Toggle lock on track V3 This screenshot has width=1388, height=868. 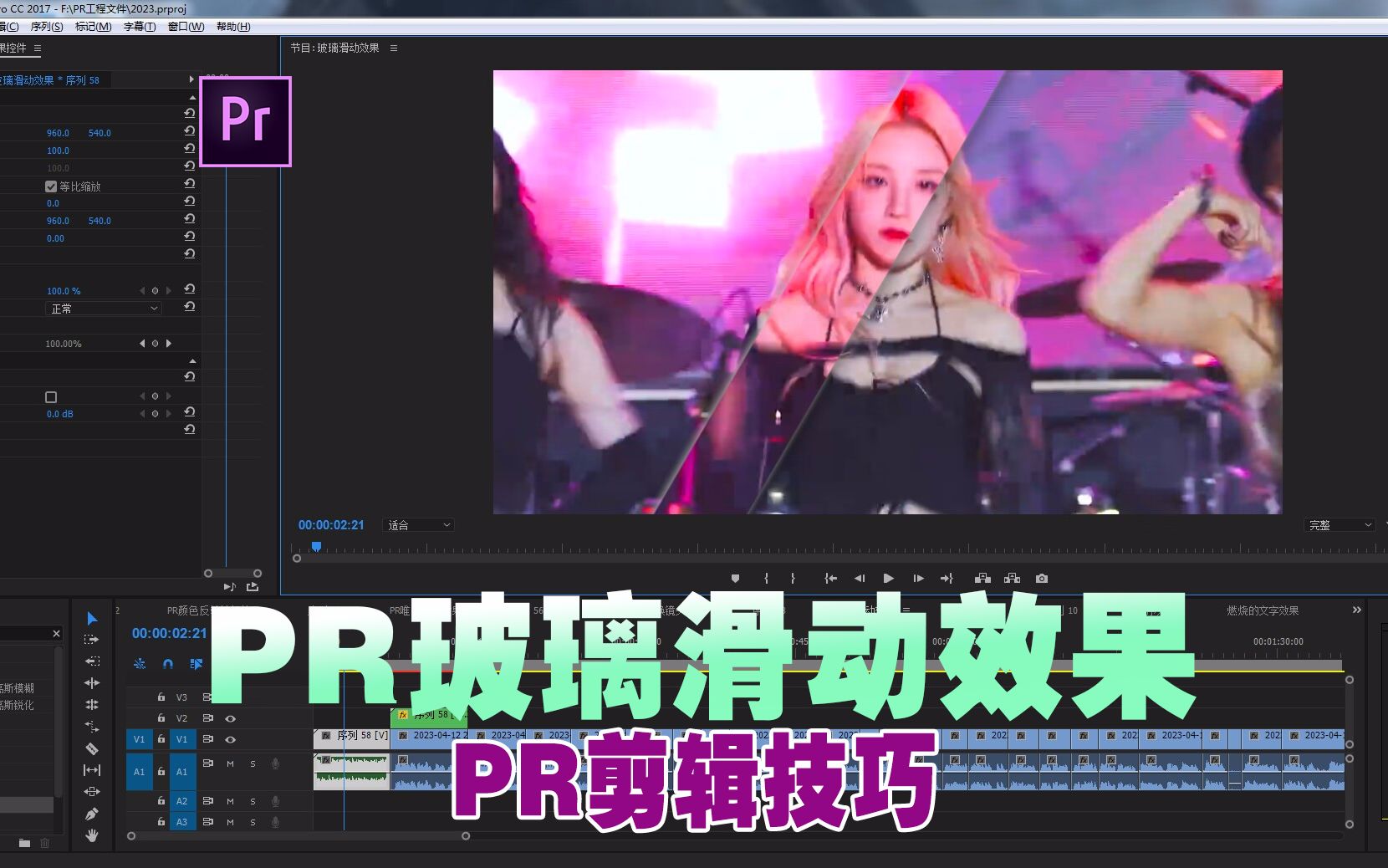[x=161, y=697]
